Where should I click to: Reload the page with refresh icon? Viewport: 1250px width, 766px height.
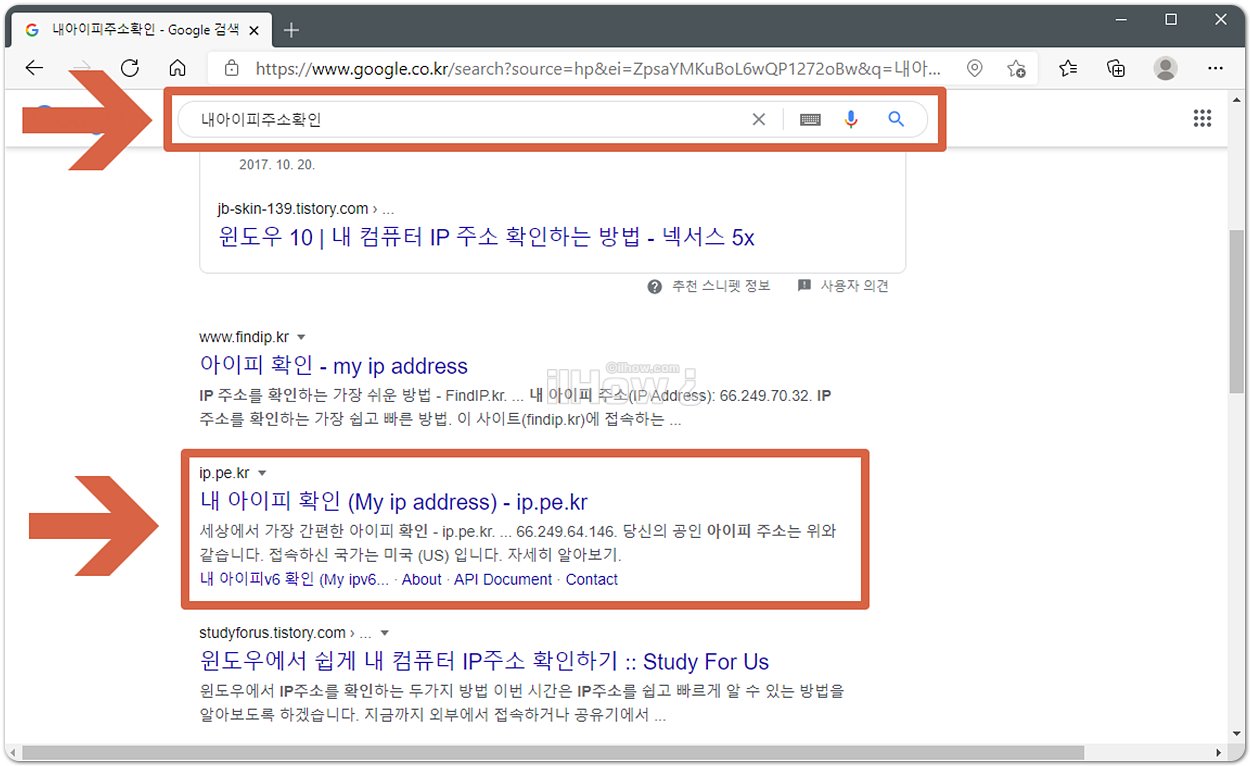[130, 68]
